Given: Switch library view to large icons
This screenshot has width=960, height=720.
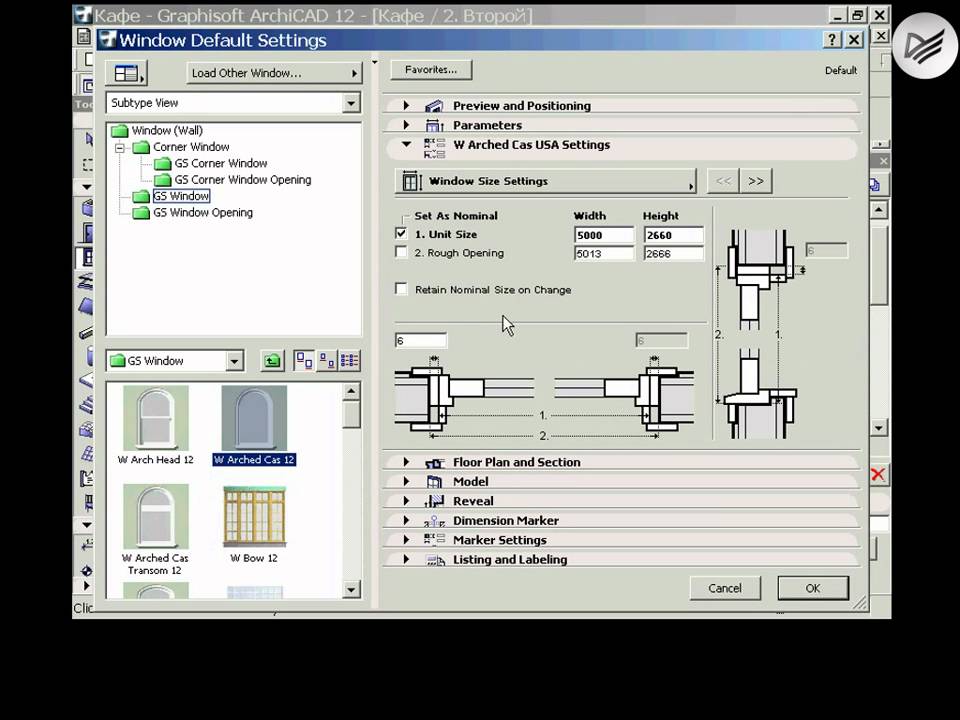Looking at the screenshot, I should point(304,361).
